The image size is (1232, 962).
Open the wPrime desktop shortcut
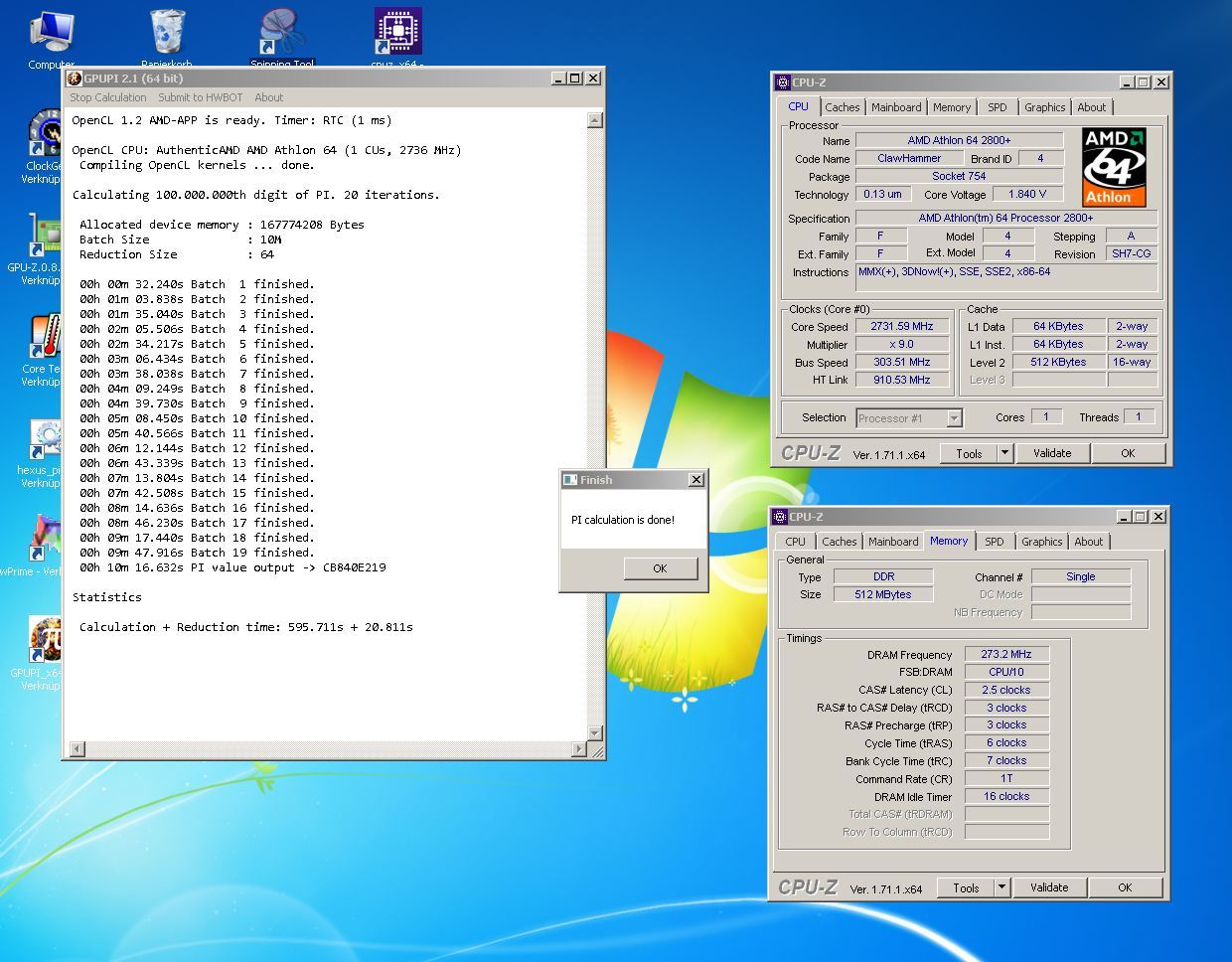[40, 545]
